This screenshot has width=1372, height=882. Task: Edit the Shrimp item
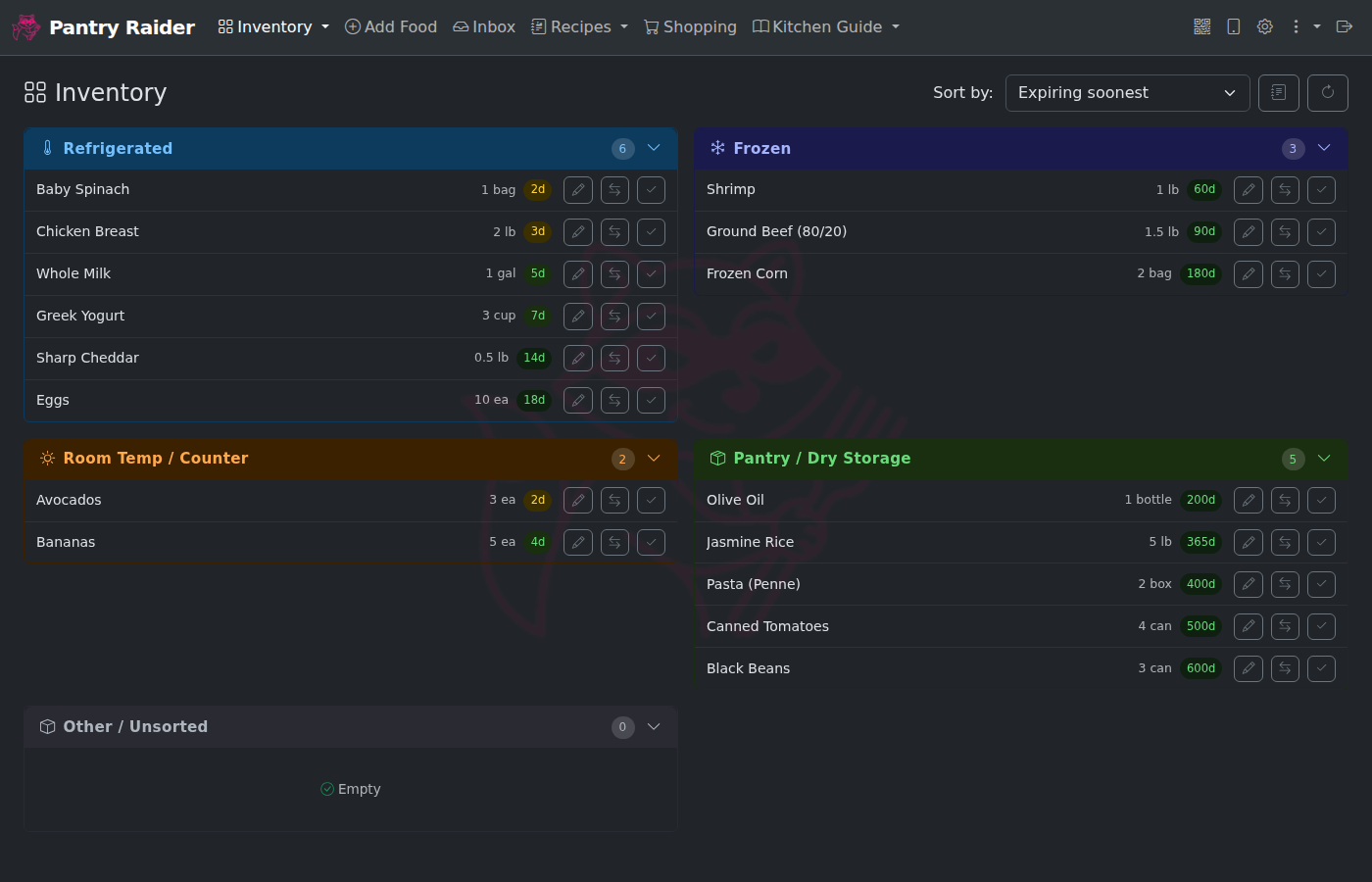pos(1249,190)
